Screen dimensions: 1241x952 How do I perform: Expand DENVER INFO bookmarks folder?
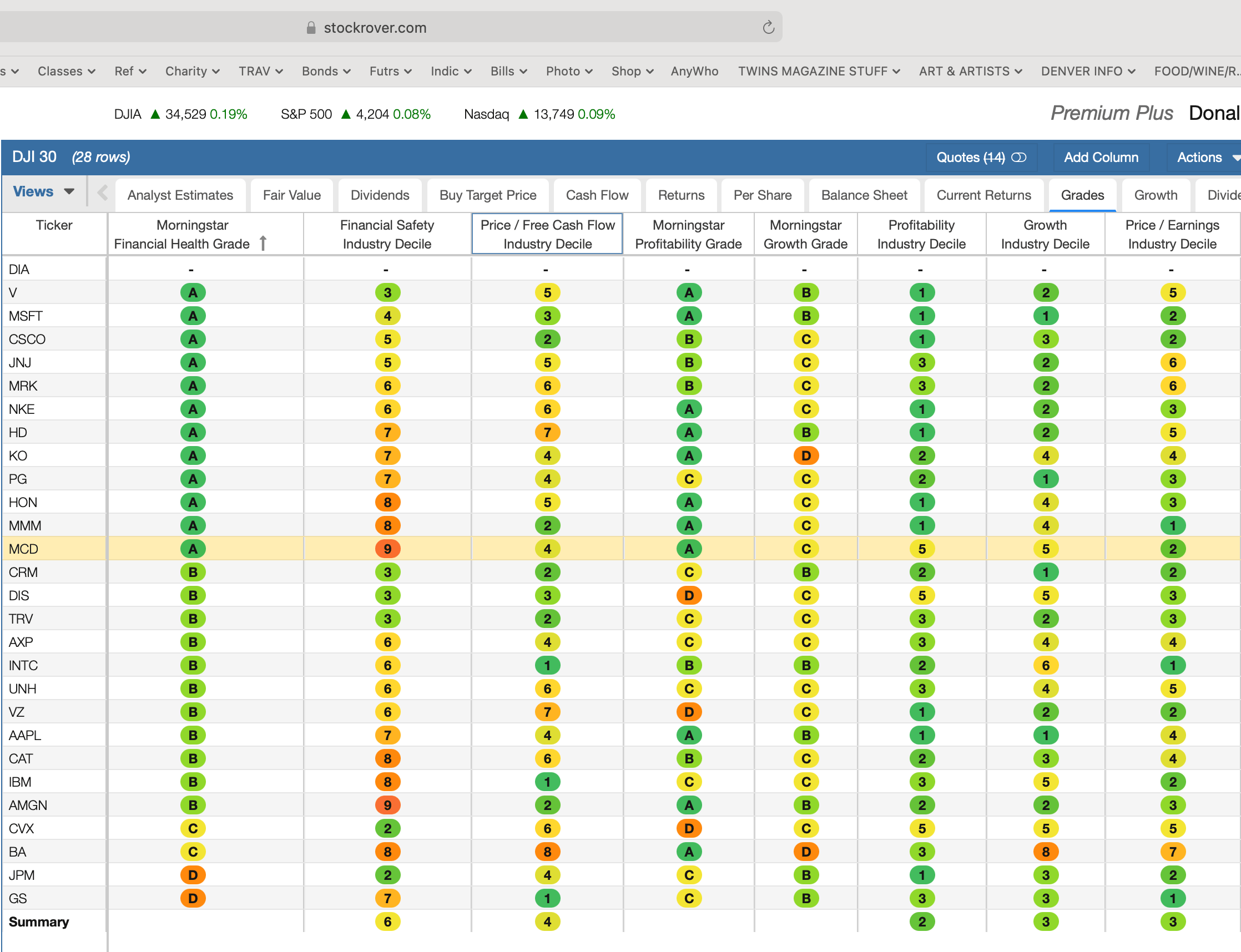[x=1088, y=72]
